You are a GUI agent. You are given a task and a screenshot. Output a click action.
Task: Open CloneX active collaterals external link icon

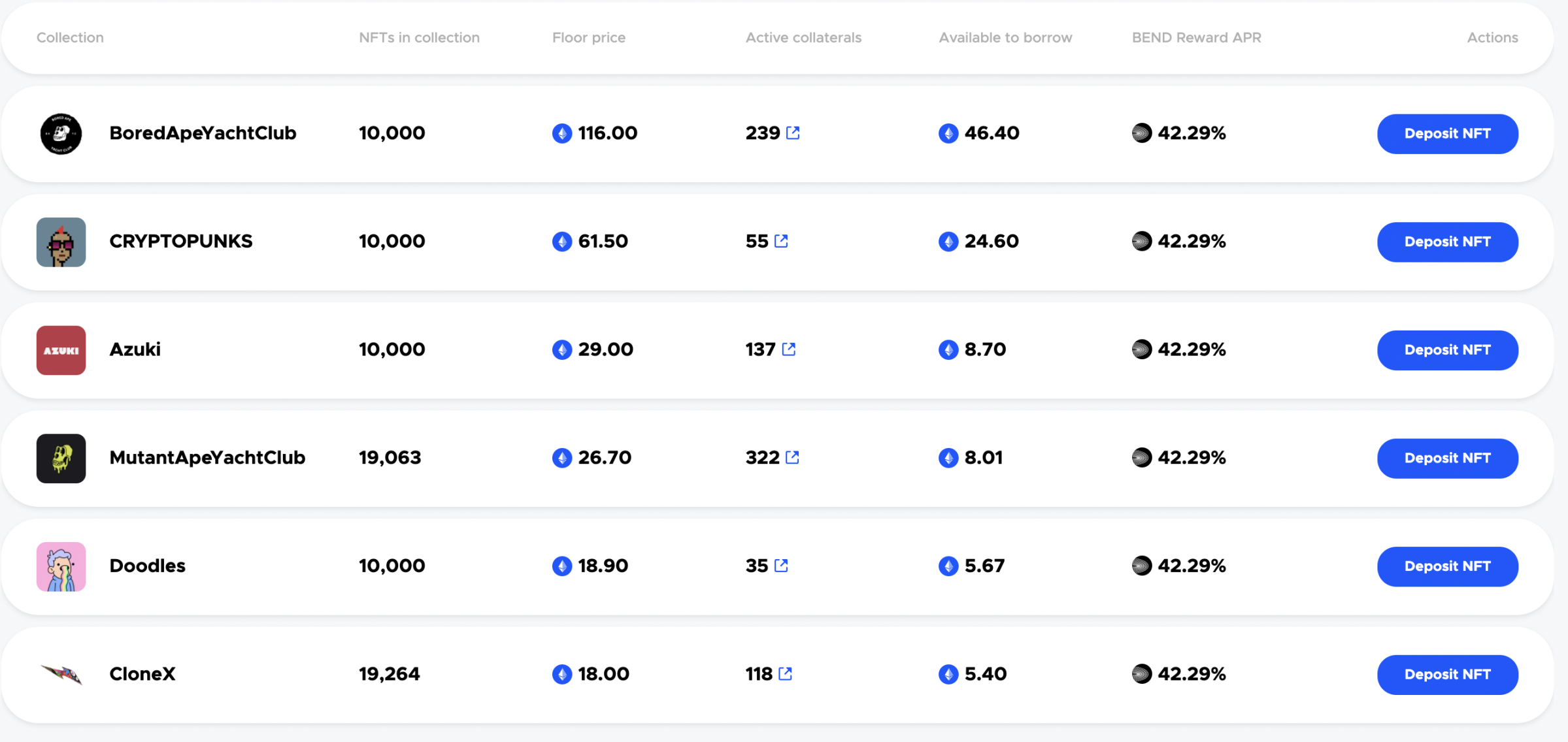click(x=786, y=673)
